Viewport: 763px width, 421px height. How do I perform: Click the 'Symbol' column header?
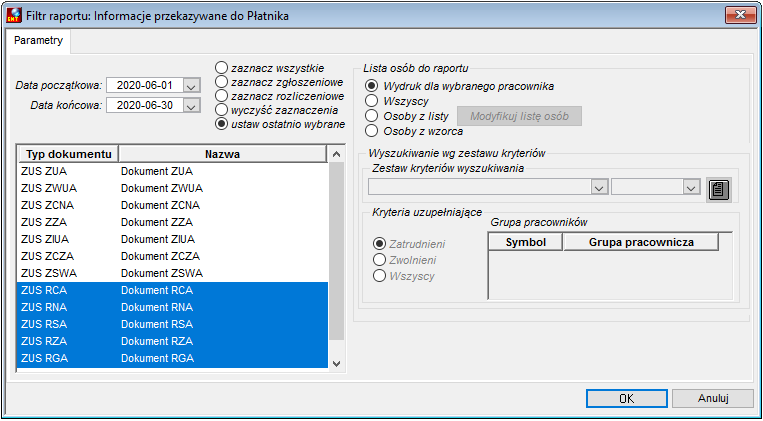(x=526, y=242)
